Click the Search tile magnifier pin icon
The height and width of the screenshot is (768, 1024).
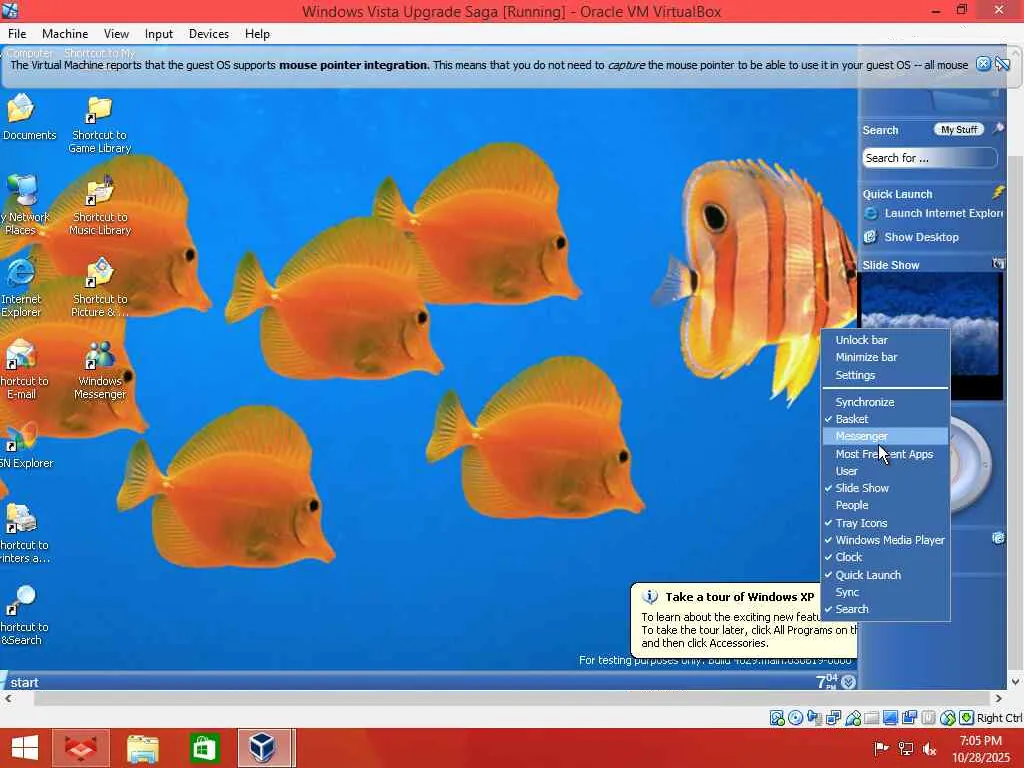click(x=998, y=129)
